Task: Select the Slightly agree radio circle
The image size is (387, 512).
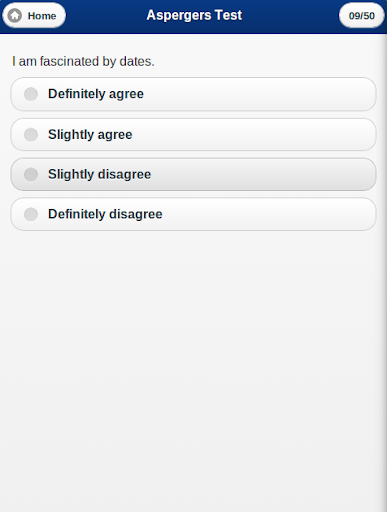Action: pyautogui.click(x=31, y=135)
